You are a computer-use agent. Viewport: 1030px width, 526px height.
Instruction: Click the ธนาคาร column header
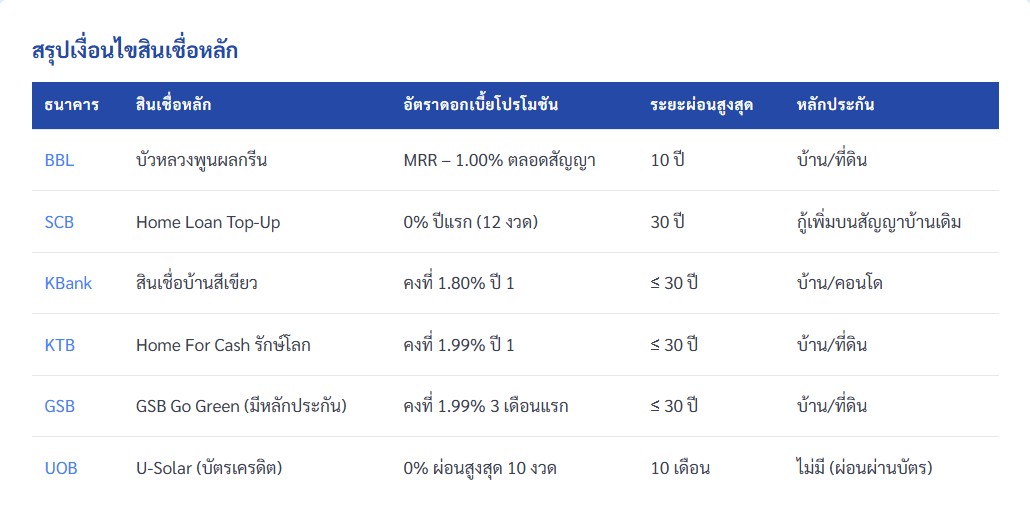coord(72,105)
